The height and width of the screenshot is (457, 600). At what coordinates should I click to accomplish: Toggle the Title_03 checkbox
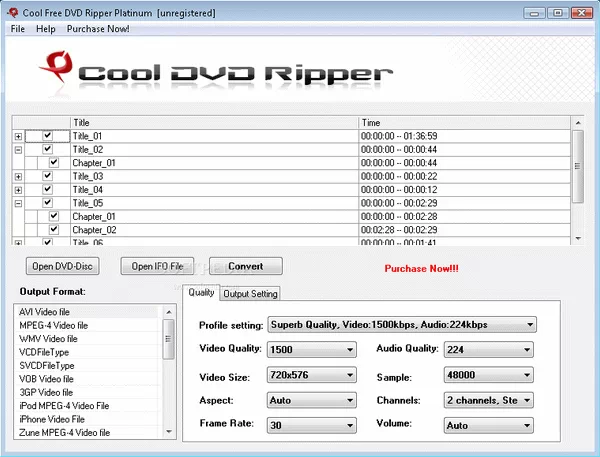[47, 176]
